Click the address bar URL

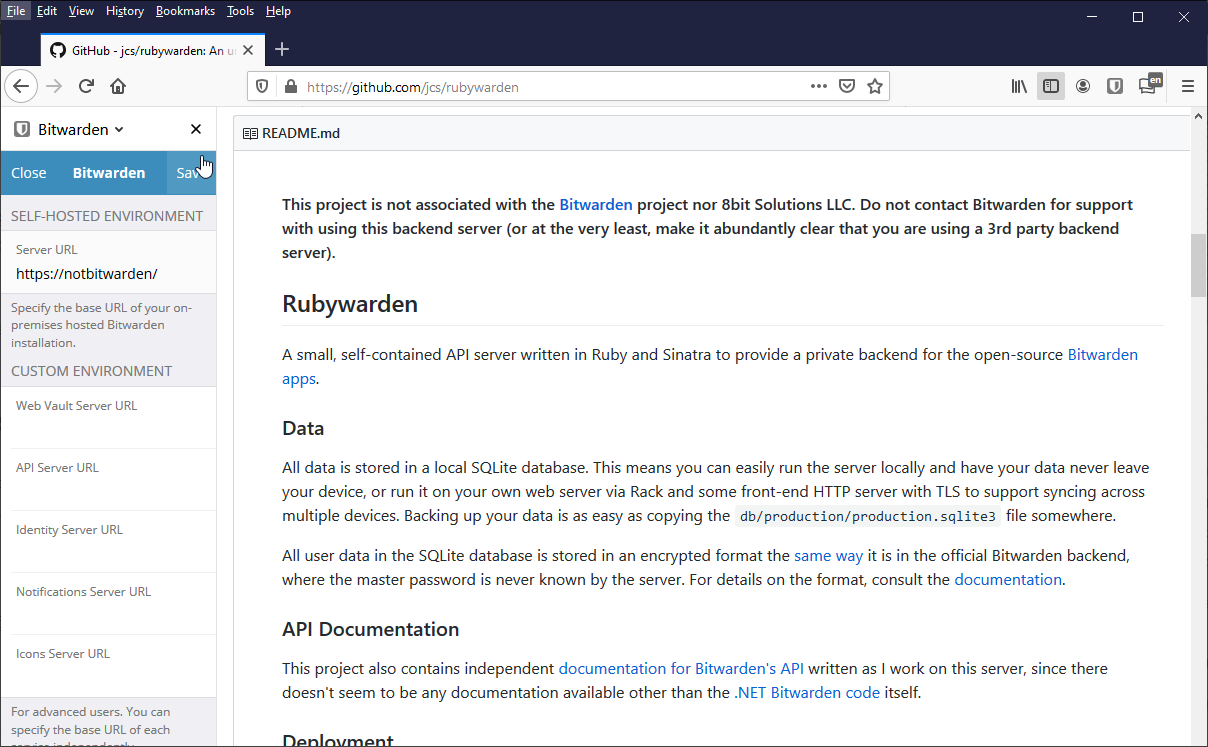click(412, 87)
